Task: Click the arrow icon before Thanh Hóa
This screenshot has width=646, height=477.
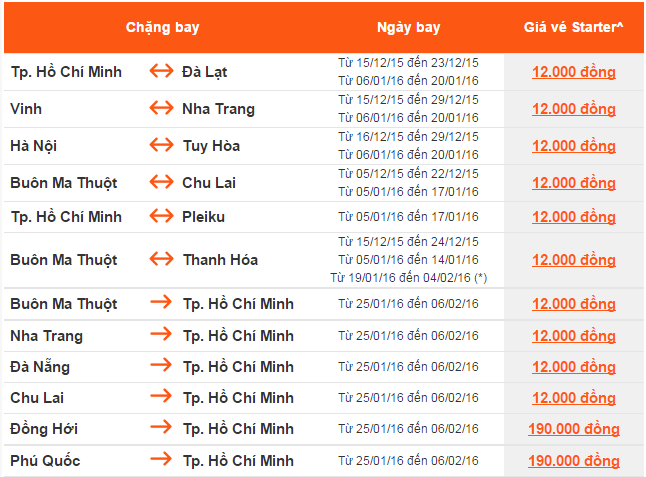Action: (161, 260)
